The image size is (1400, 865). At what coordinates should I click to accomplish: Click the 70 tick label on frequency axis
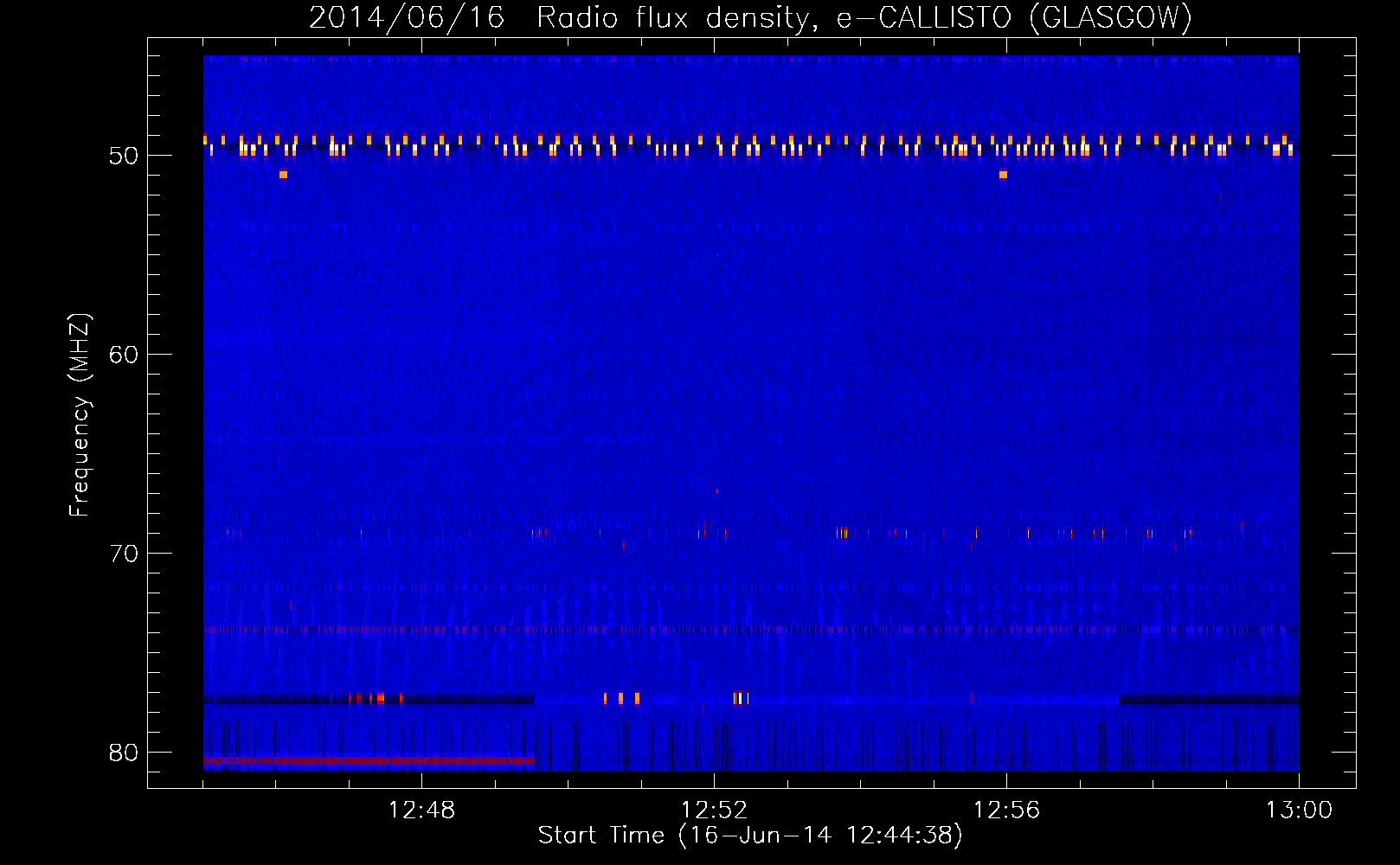(124, 554)
